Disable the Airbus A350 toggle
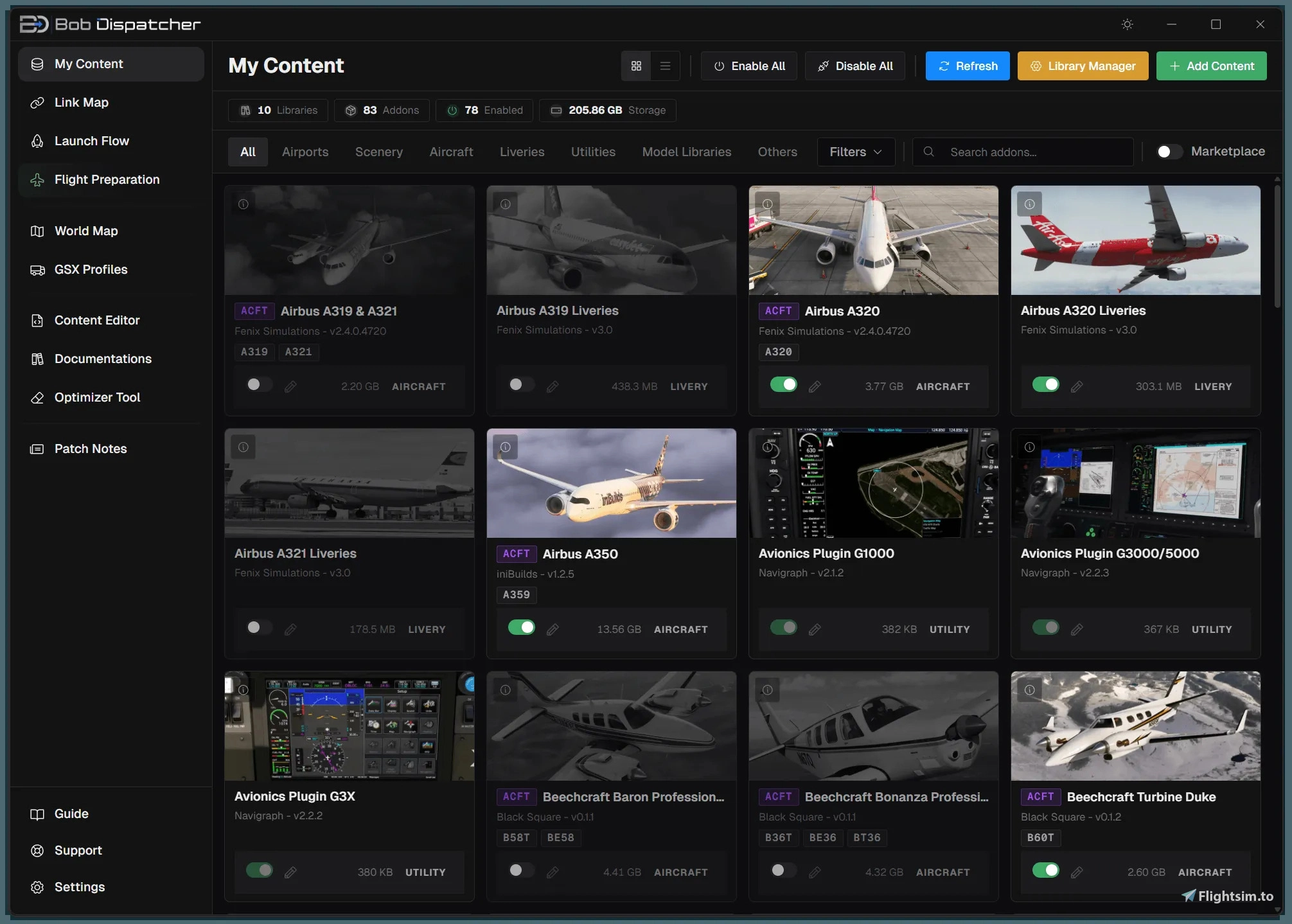 pos(521,627)
